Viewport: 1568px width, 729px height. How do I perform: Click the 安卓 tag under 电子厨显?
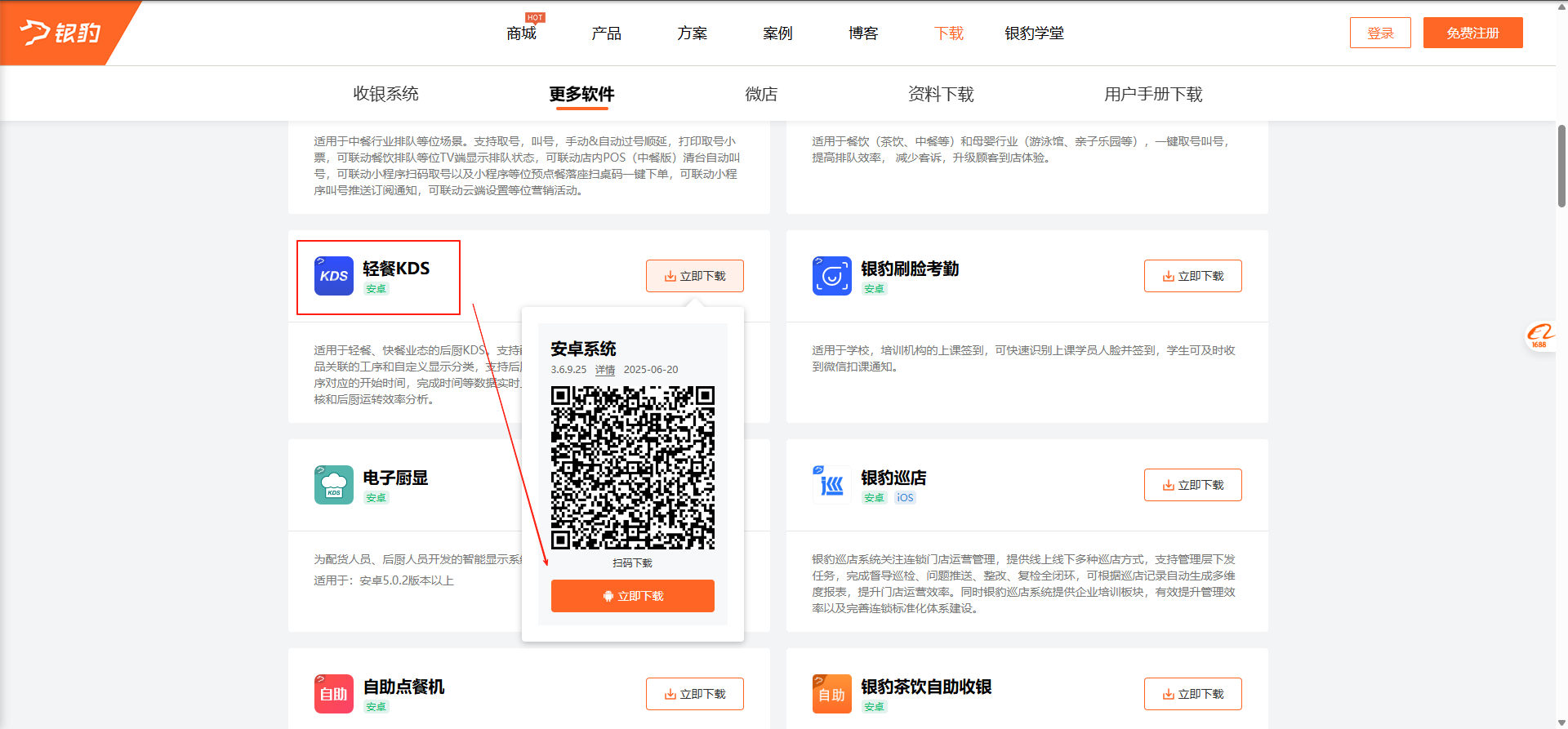(376, 498)
